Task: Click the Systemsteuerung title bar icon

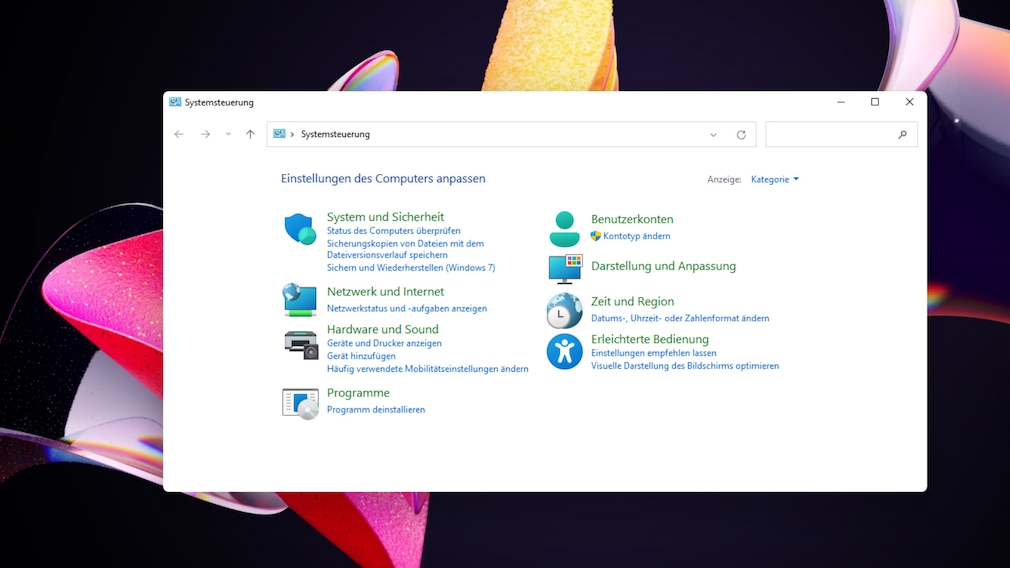Action: point(175,102)
